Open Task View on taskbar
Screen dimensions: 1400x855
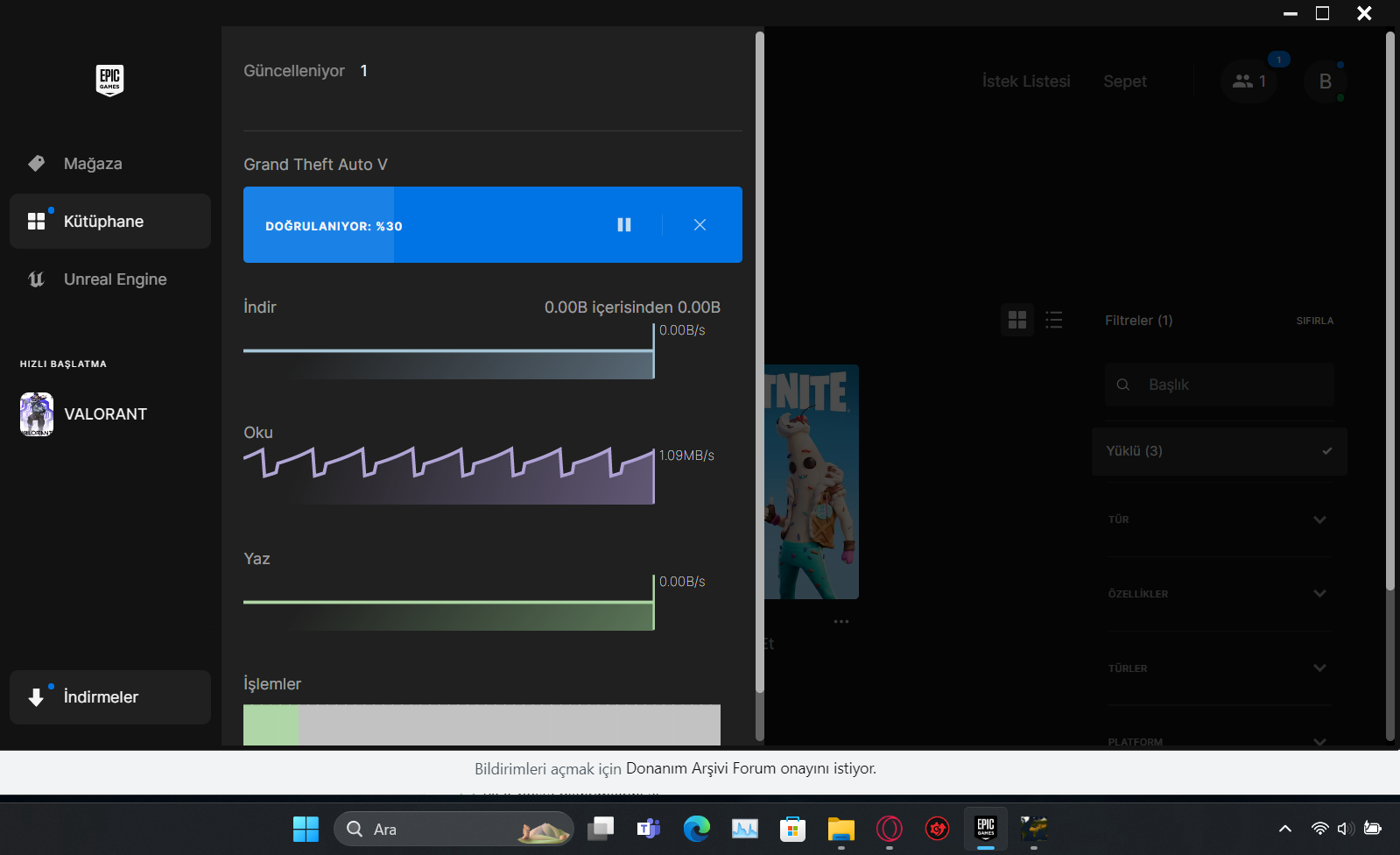point(601,829)
